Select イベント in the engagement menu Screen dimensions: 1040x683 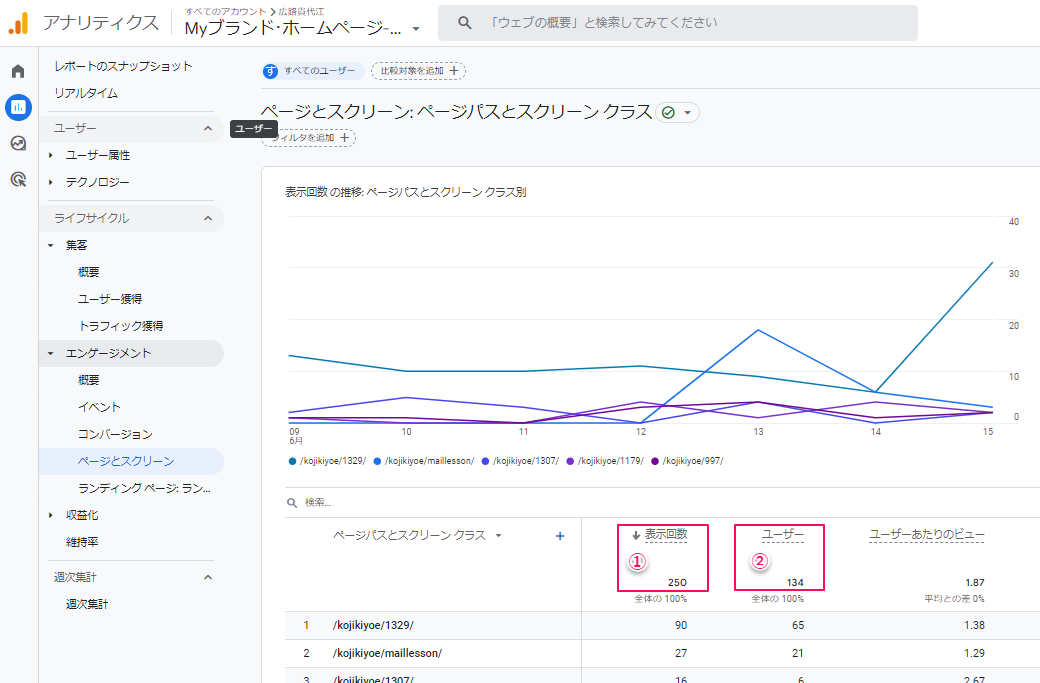[99, 407]
